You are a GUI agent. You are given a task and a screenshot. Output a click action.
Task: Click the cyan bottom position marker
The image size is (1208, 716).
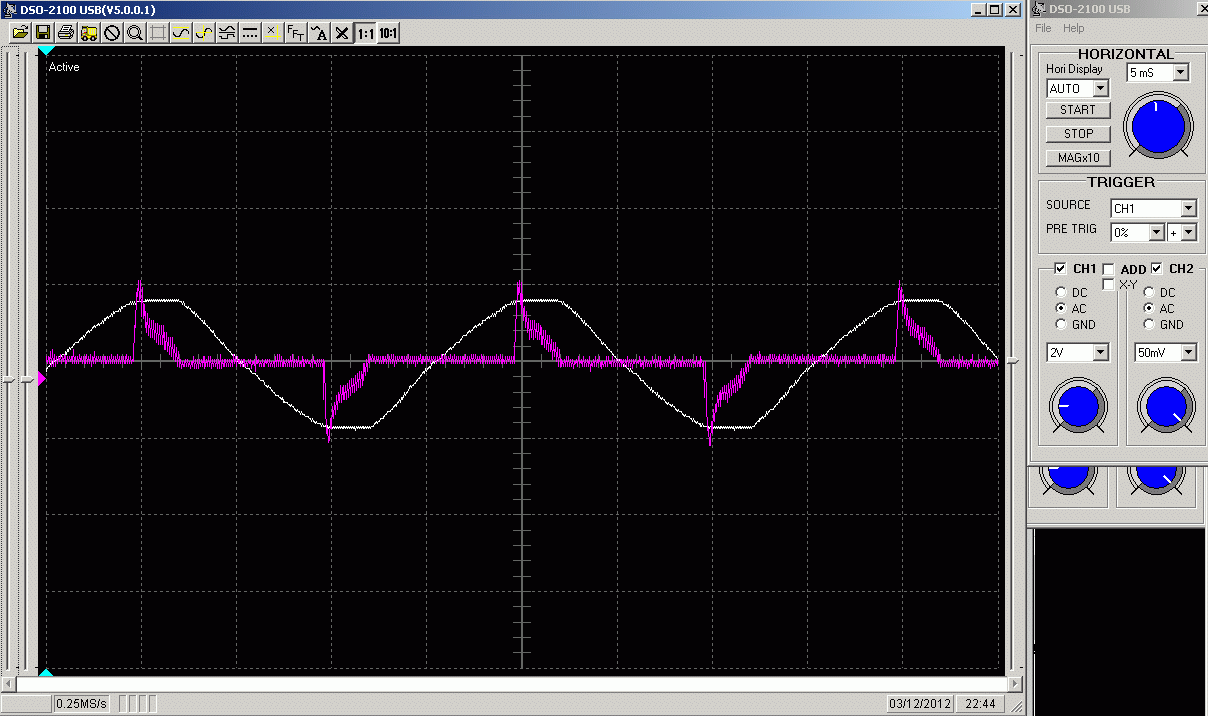(46, 673)
